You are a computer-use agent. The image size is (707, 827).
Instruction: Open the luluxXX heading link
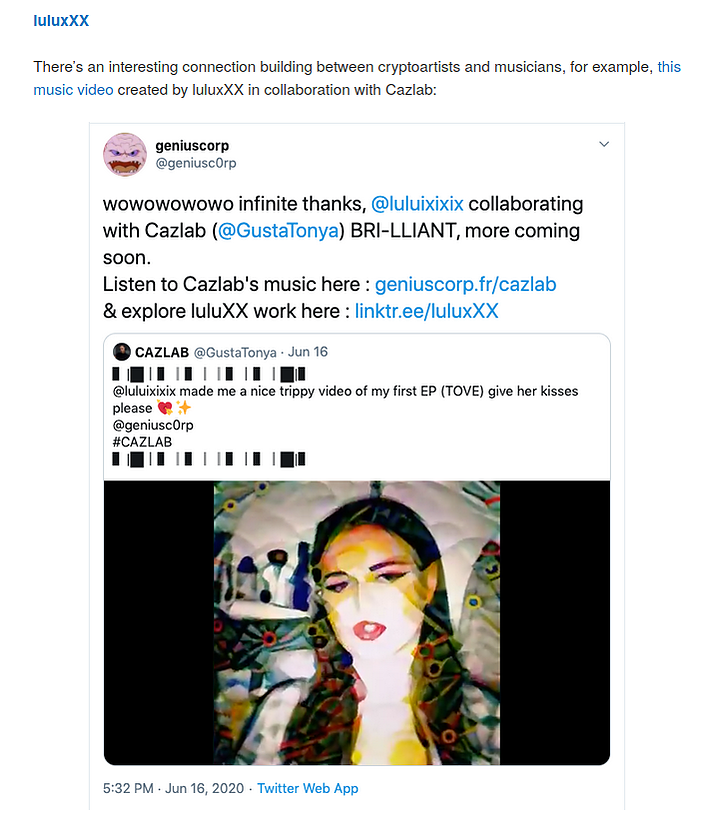point(61,21)
